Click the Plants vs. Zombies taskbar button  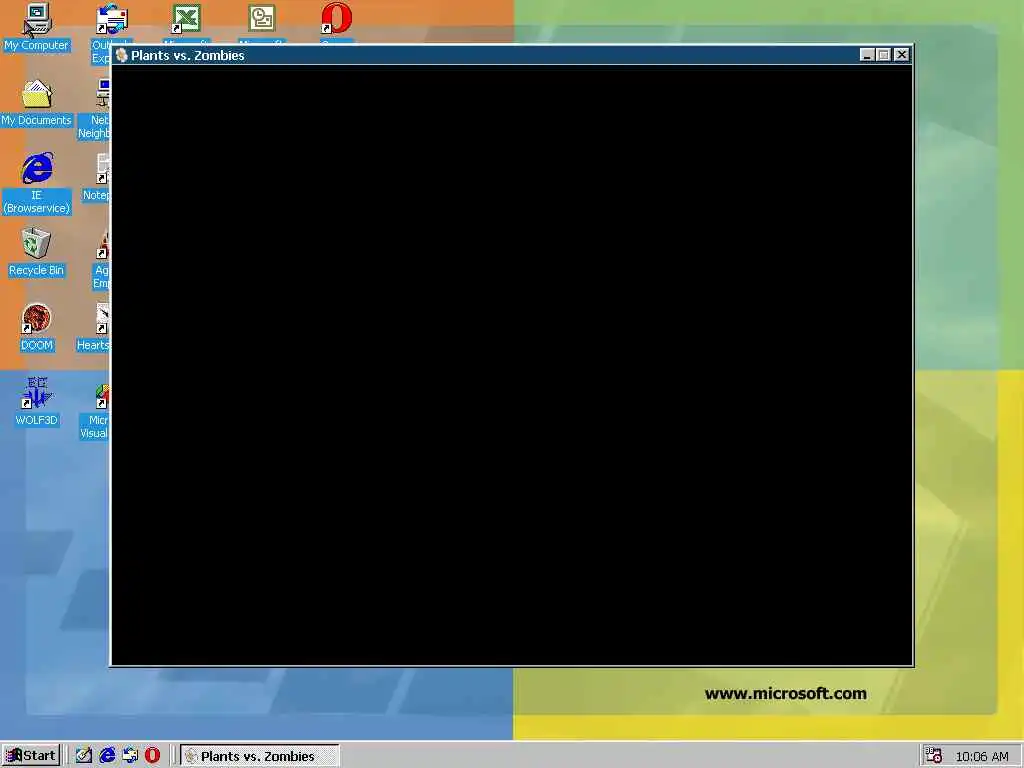pos(259,756)
